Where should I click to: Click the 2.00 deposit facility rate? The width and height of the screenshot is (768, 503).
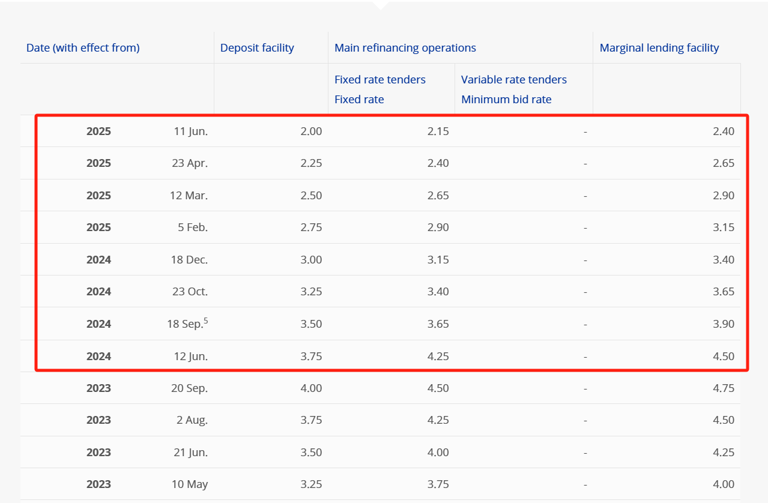(311, 132)
